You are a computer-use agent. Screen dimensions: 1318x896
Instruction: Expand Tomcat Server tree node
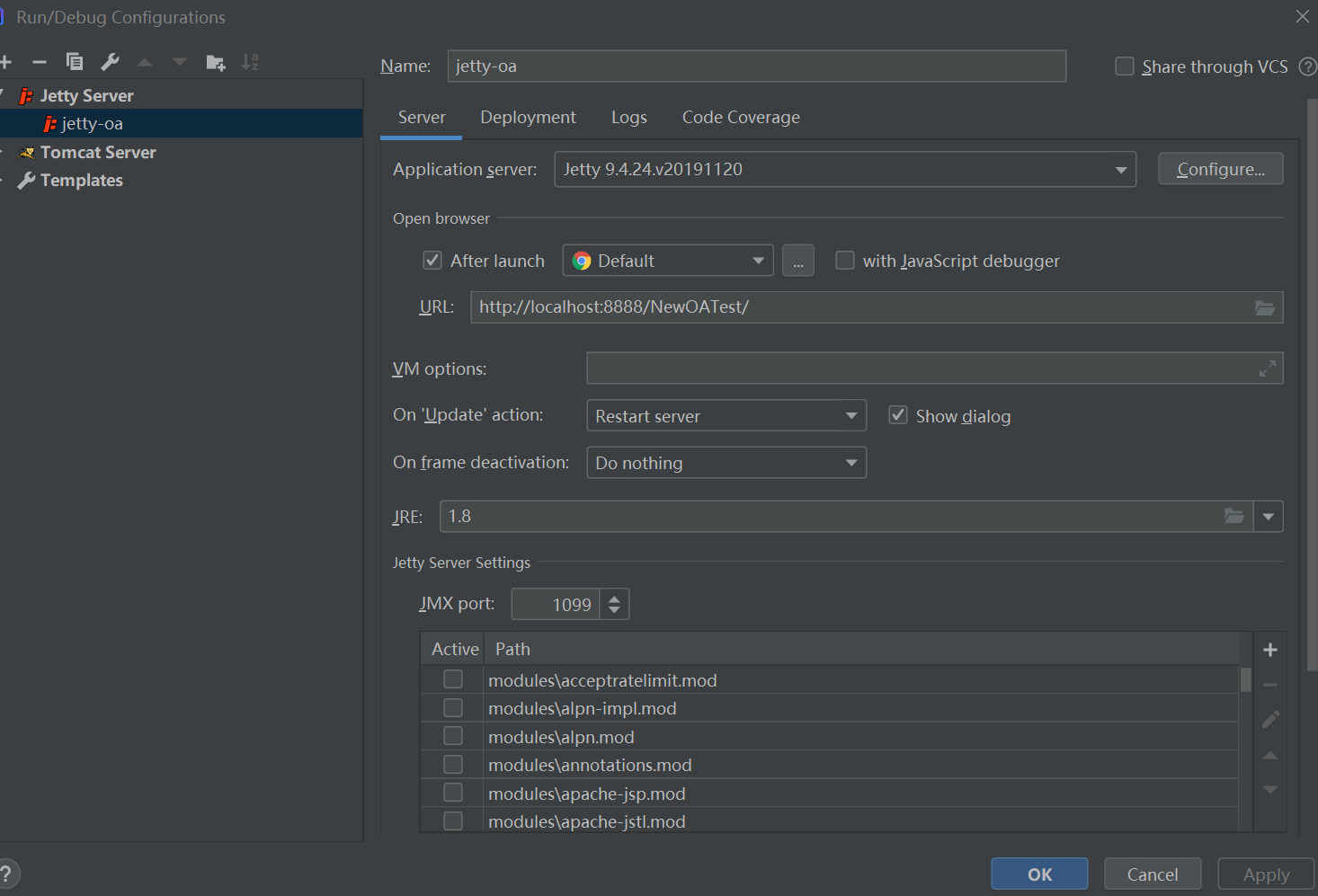point(2,152)
